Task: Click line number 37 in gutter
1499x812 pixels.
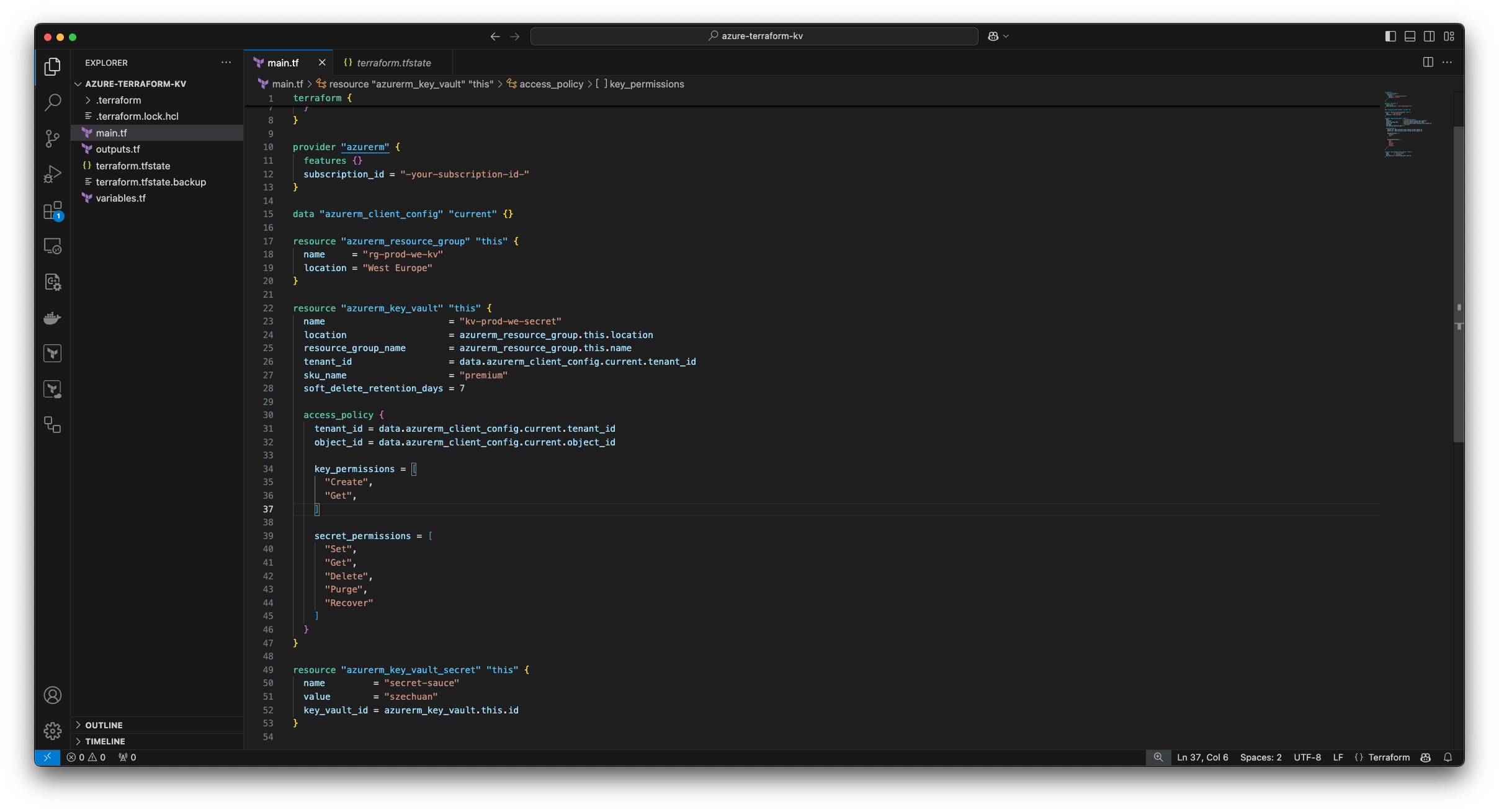Action: 268,509
